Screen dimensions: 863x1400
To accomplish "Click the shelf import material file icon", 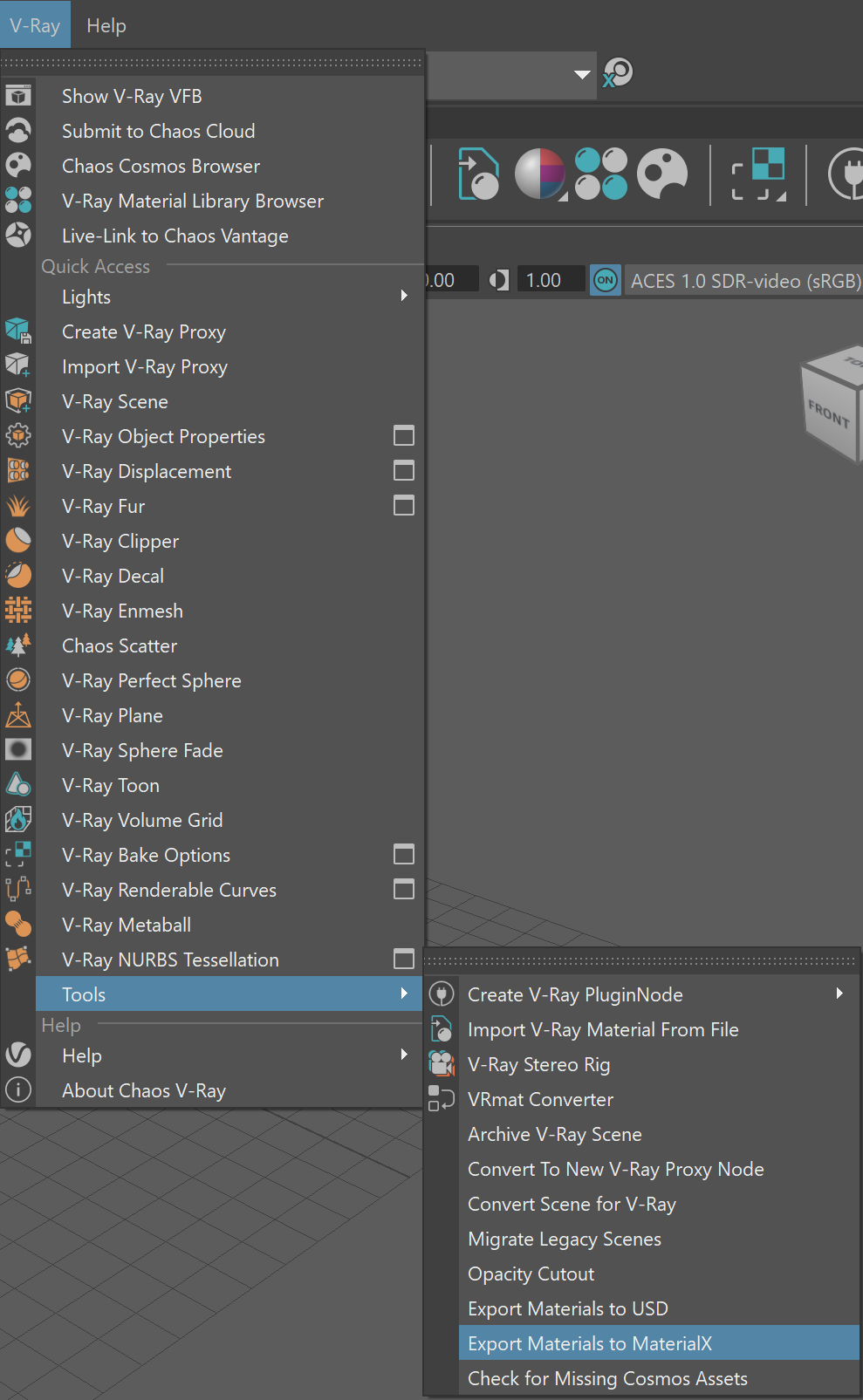I will [479, 174].
